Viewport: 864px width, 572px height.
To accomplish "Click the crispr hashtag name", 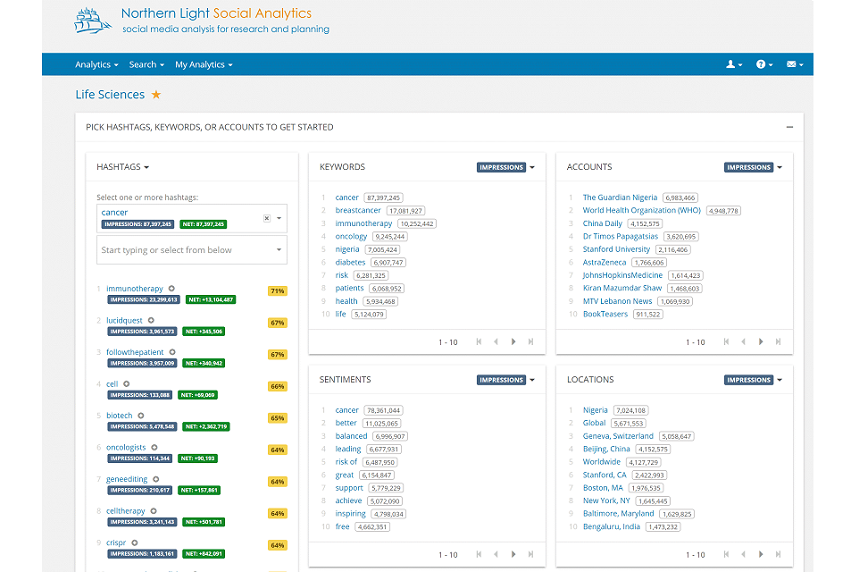I will (116, 543).
